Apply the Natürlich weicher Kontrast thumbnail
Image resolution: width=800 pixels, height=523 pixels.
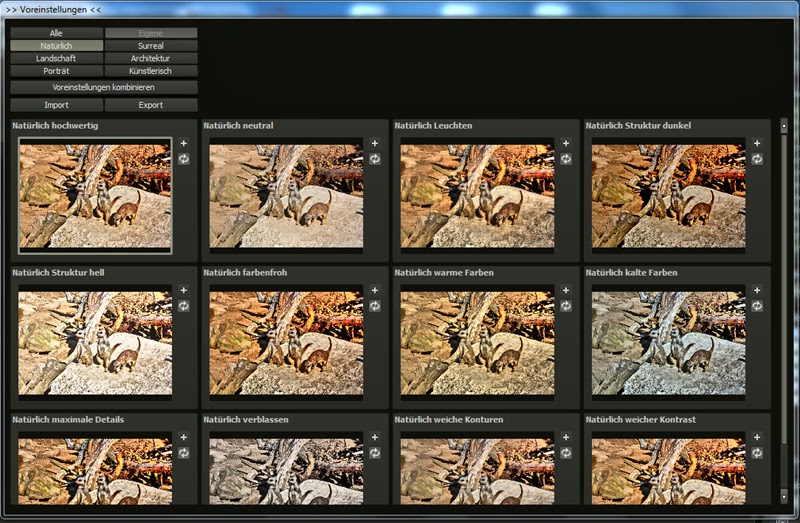pyautogui.click(x=668, y=468)
